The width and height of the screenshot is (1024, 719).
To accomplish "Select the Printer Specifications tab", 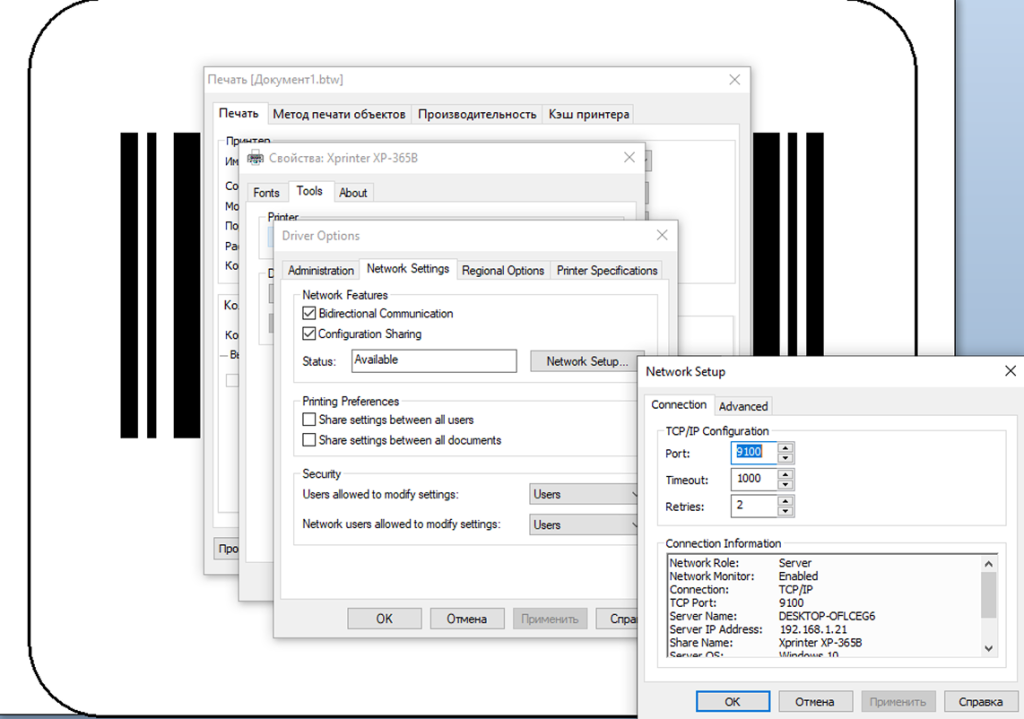I will tap(607, 269).
